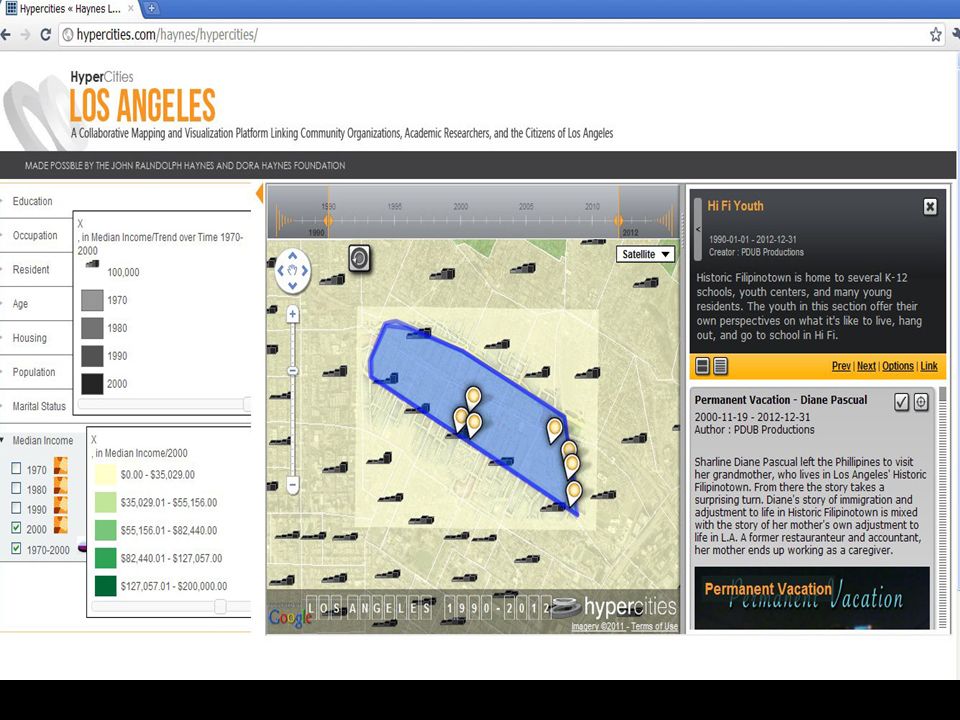Click the 1970 gray legend swatch
Screen dimensions: 960x720
(x=92, y=300)
